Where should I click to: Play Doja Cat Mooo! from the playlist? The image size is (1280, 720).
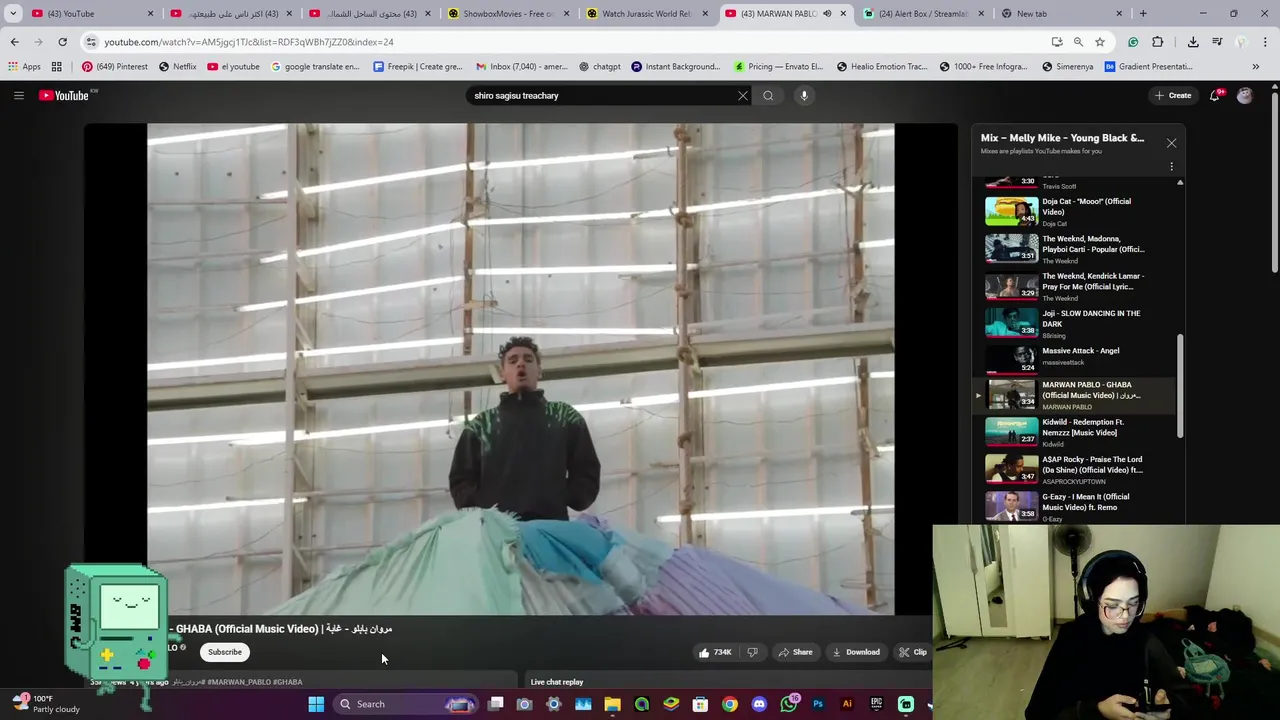[1076, 211]
